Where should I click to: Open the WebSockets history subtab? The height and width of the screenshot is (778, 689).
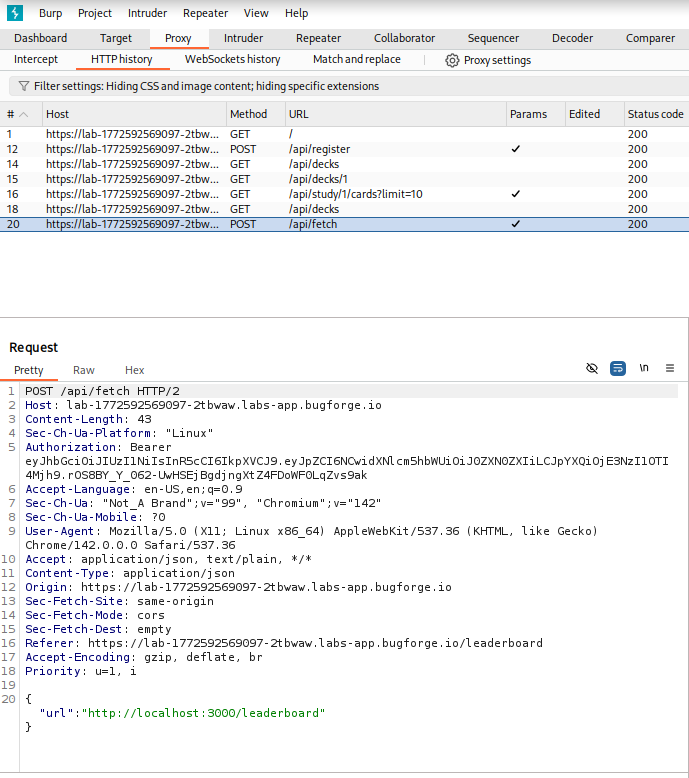232,60
